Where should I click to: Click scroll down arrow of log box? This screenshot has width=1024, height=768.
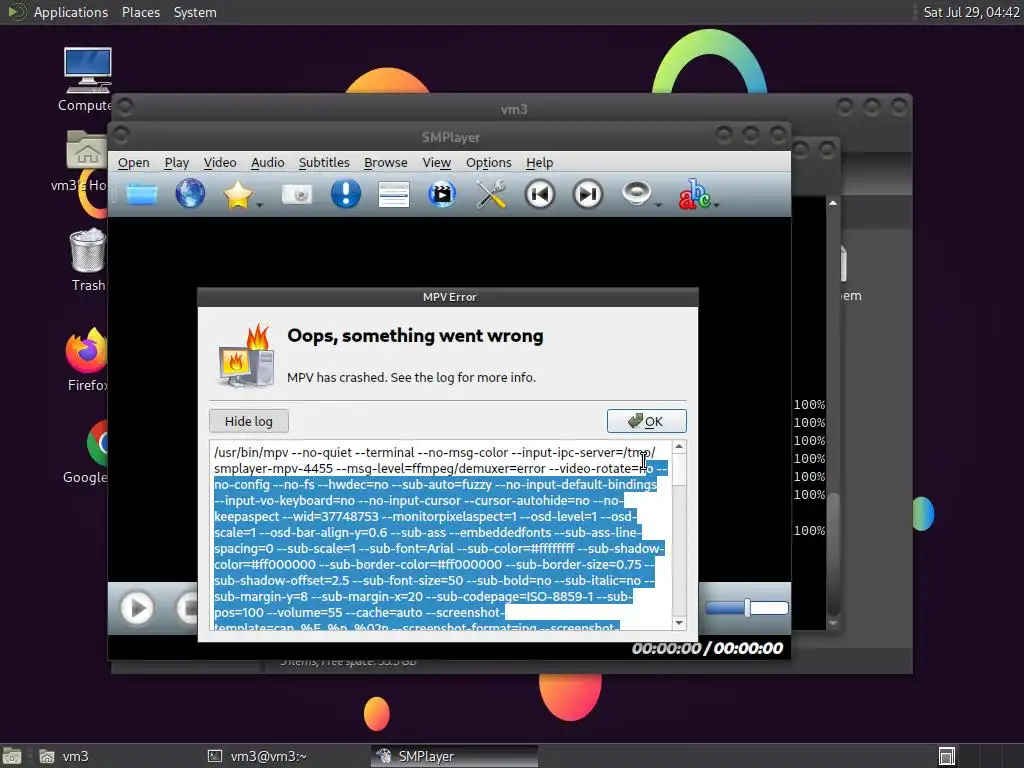679,622
